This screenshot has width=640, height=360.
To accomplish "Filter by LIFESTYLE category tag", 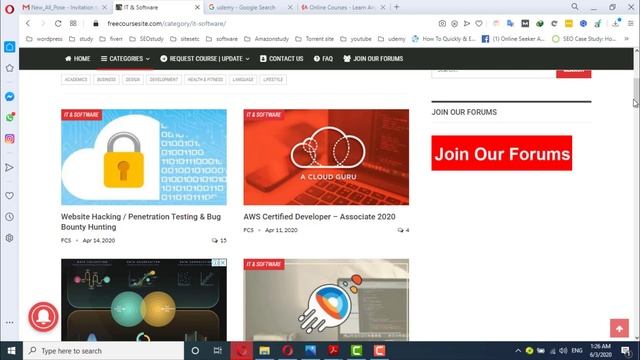I will pos(273,80).
